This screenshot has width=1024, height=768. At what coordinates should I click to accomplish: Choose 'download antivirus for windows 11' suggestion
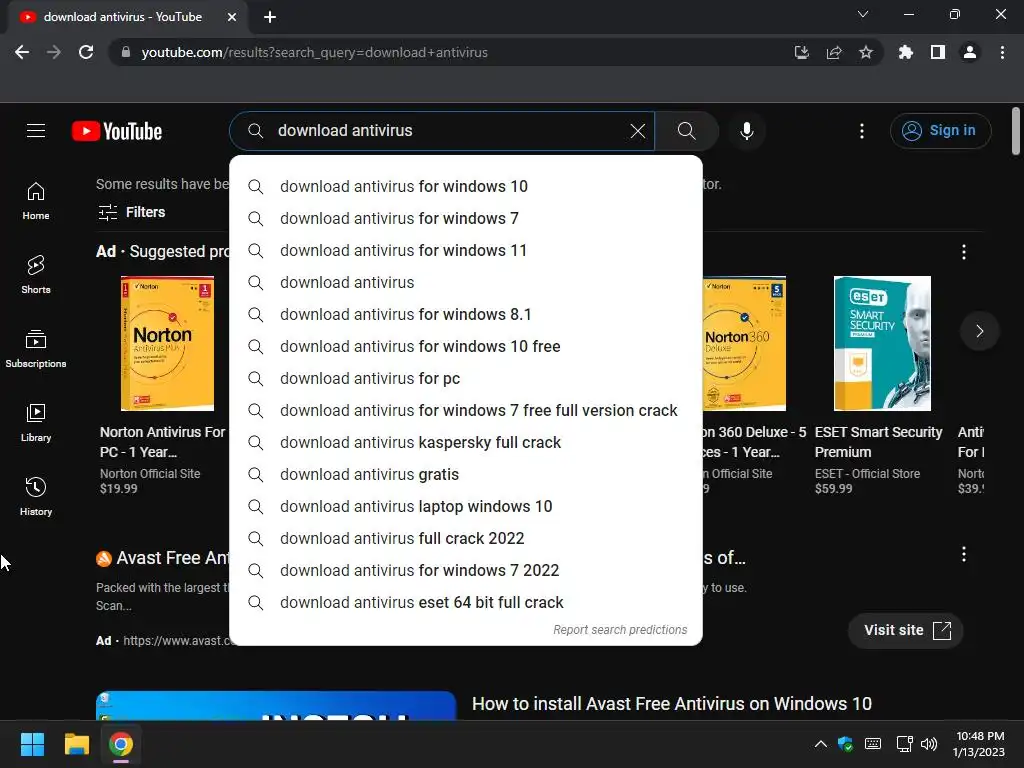(466, 251)
